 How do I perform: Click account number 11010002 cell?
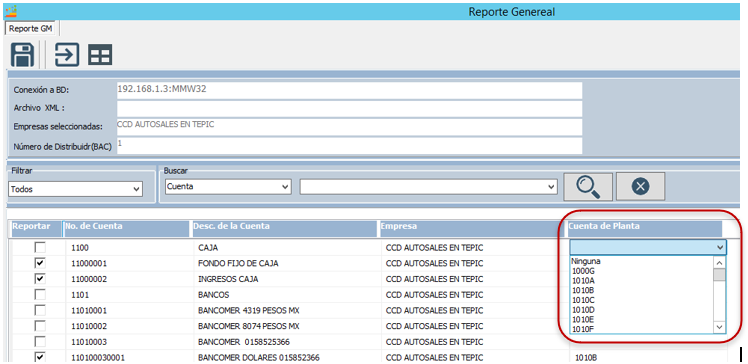coord(89,326)
